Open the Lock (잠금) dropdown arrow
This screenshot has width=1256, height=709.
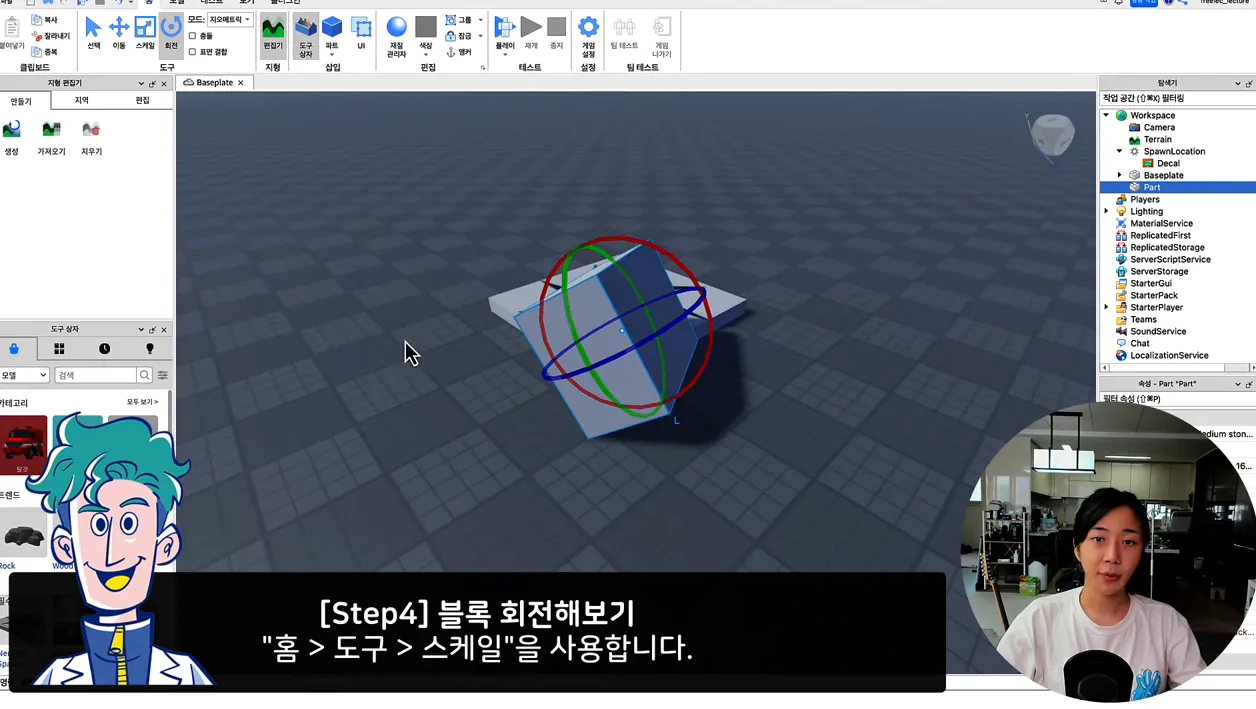tap(480, 36)
